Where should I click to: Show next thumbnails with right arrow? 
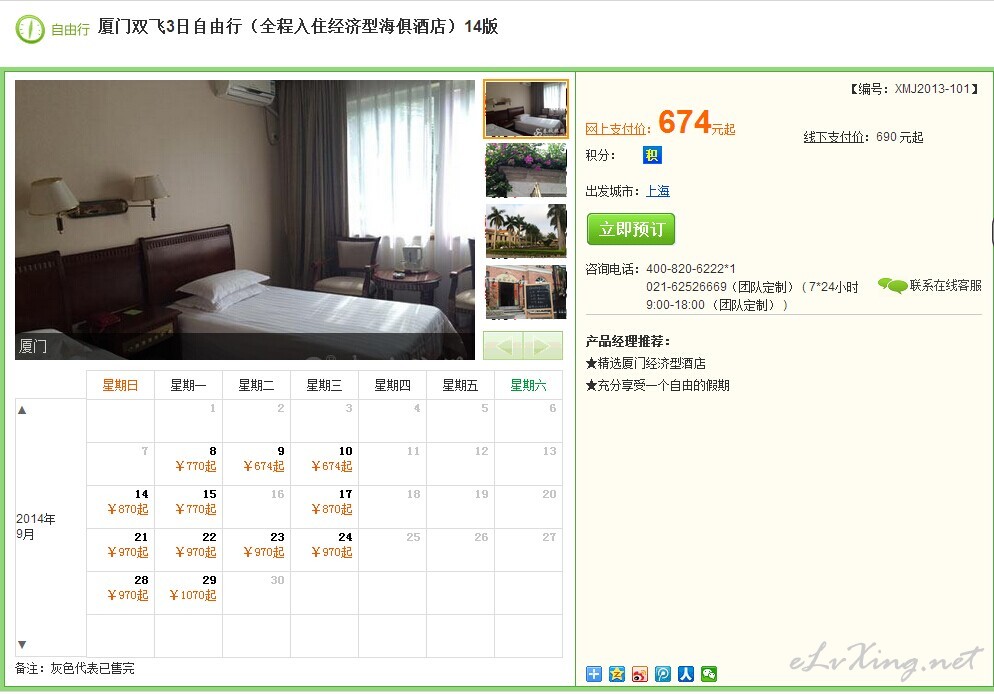coord(543,346)
